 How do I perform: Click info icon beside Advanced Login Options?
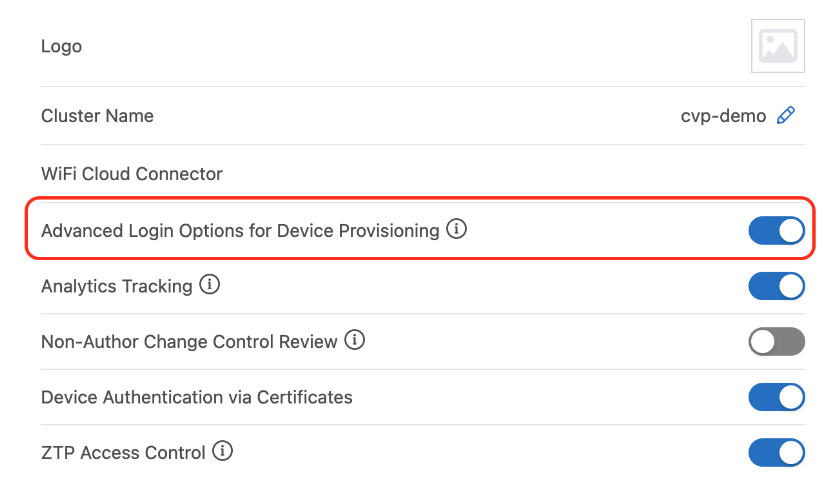pos(457,230)
